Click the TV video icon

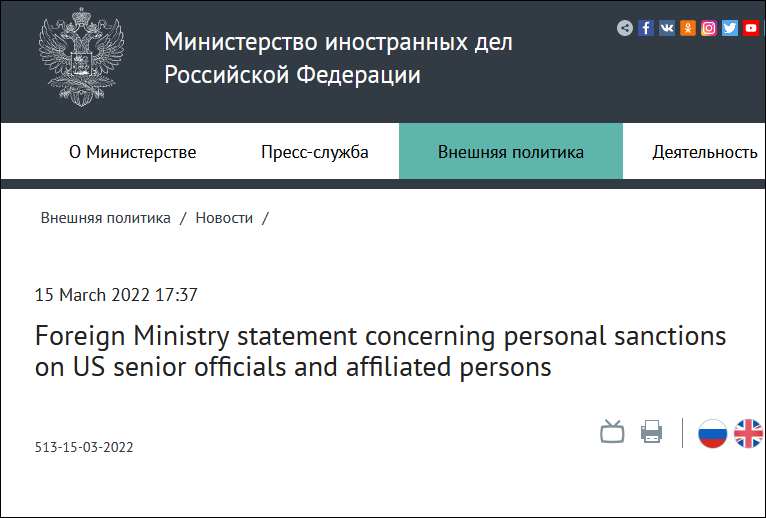(x=612, y=432)
